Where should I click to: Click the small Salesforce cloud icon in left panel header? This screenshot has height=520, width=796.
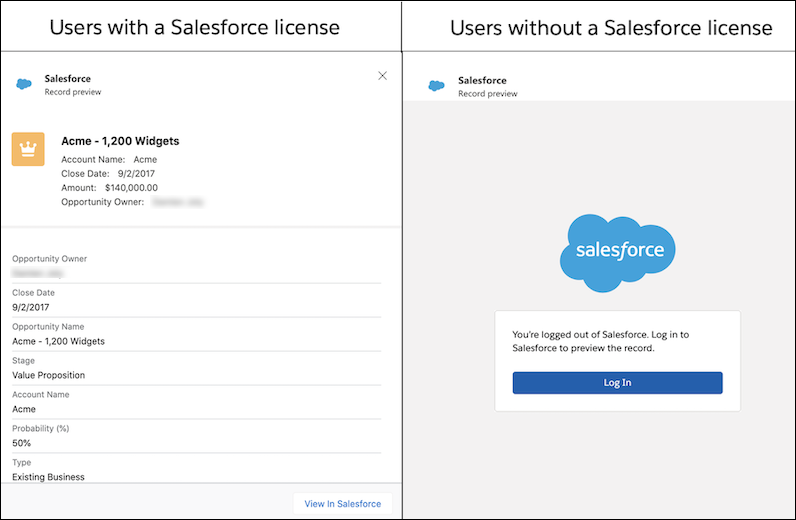24,85
